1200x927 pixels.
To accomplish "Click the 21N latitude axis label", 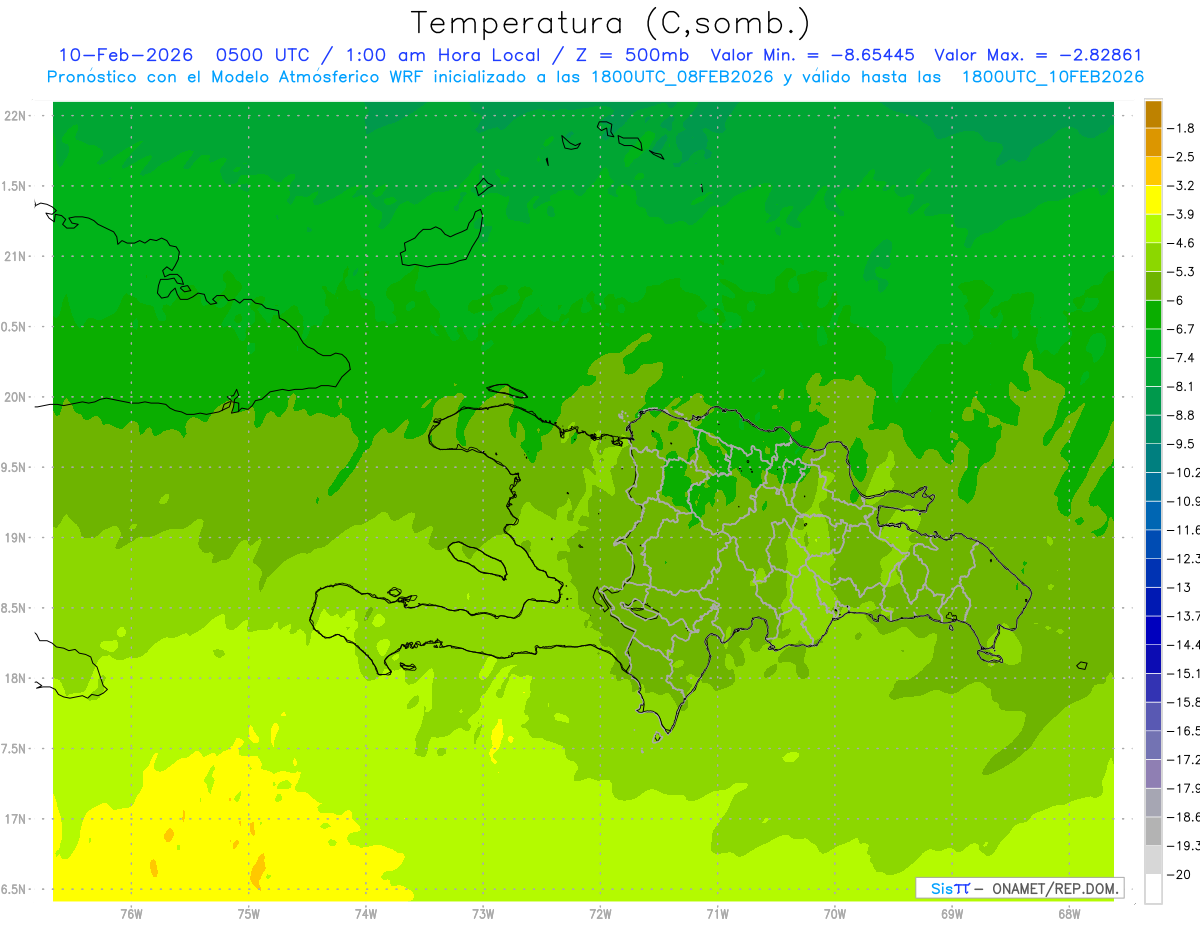I will pyautogui.click(x=15, y=256).
